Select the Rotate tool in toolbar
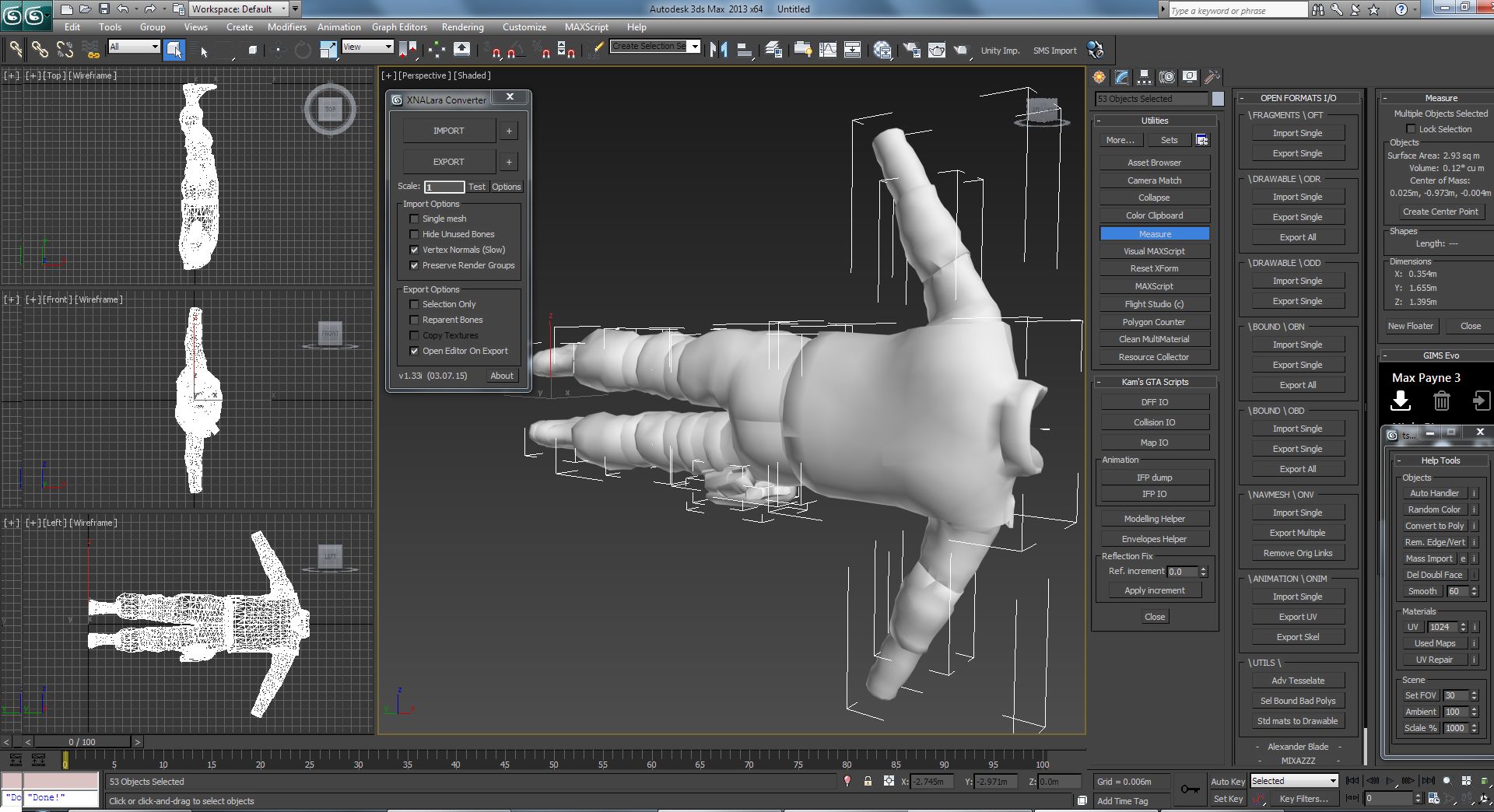Image resolution: width=1494 pixels, height=812 pixels. pyautogui.click(x=303, y=51)
